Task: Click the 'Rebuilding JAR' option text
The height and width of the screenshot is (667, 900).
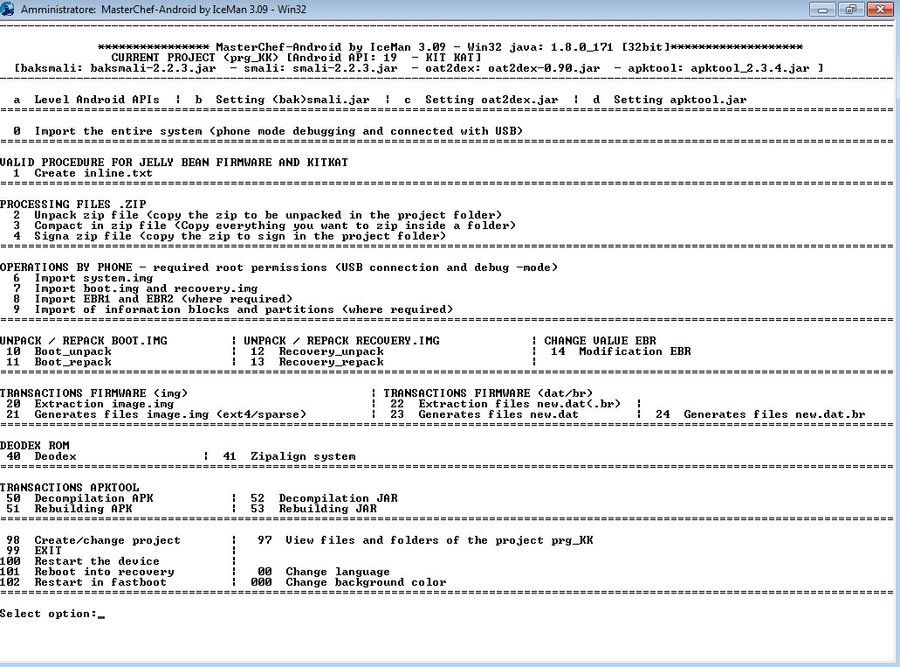Action: 328,508
